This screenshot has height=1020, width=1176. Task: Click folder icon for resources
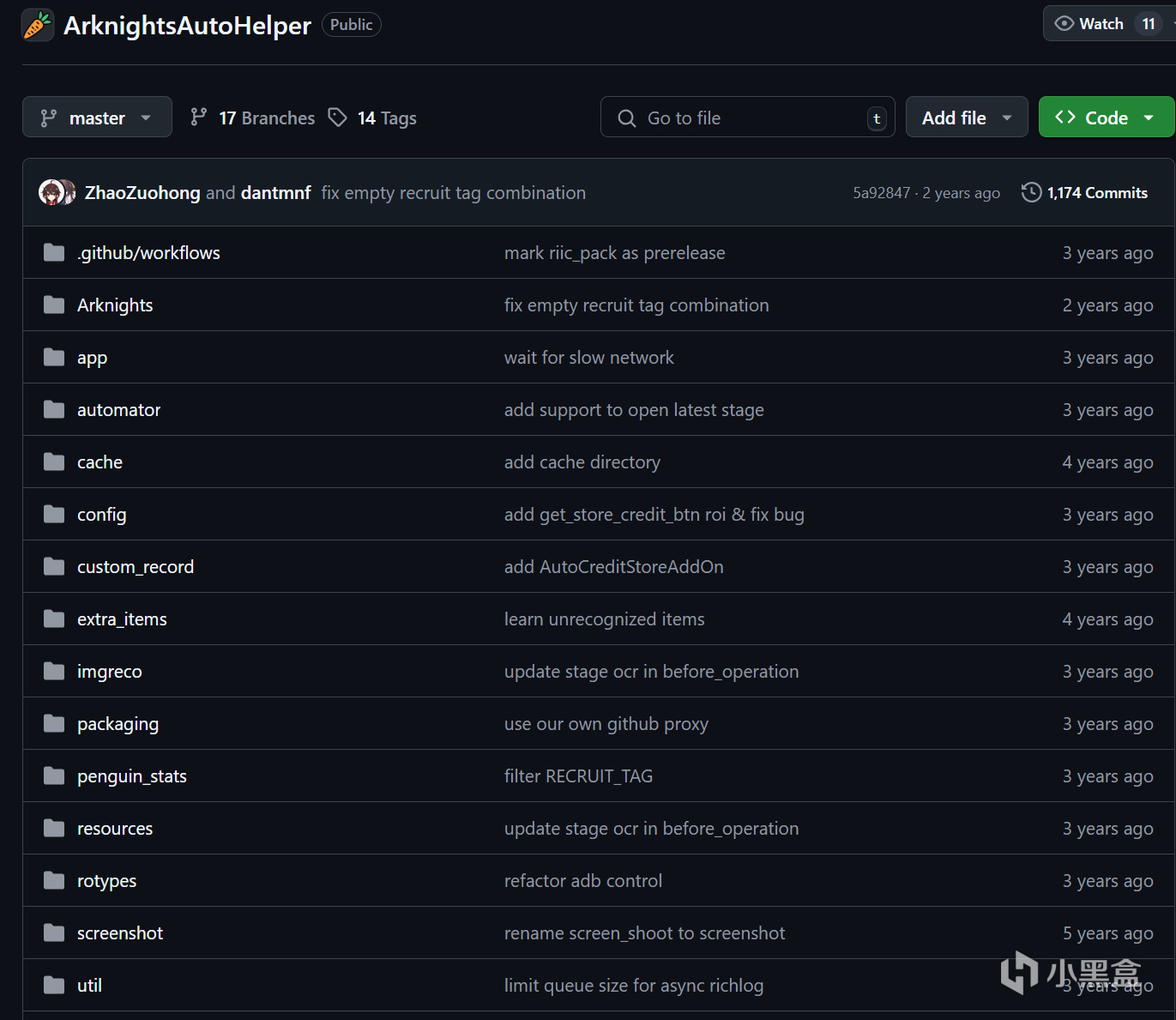[54, 828]
